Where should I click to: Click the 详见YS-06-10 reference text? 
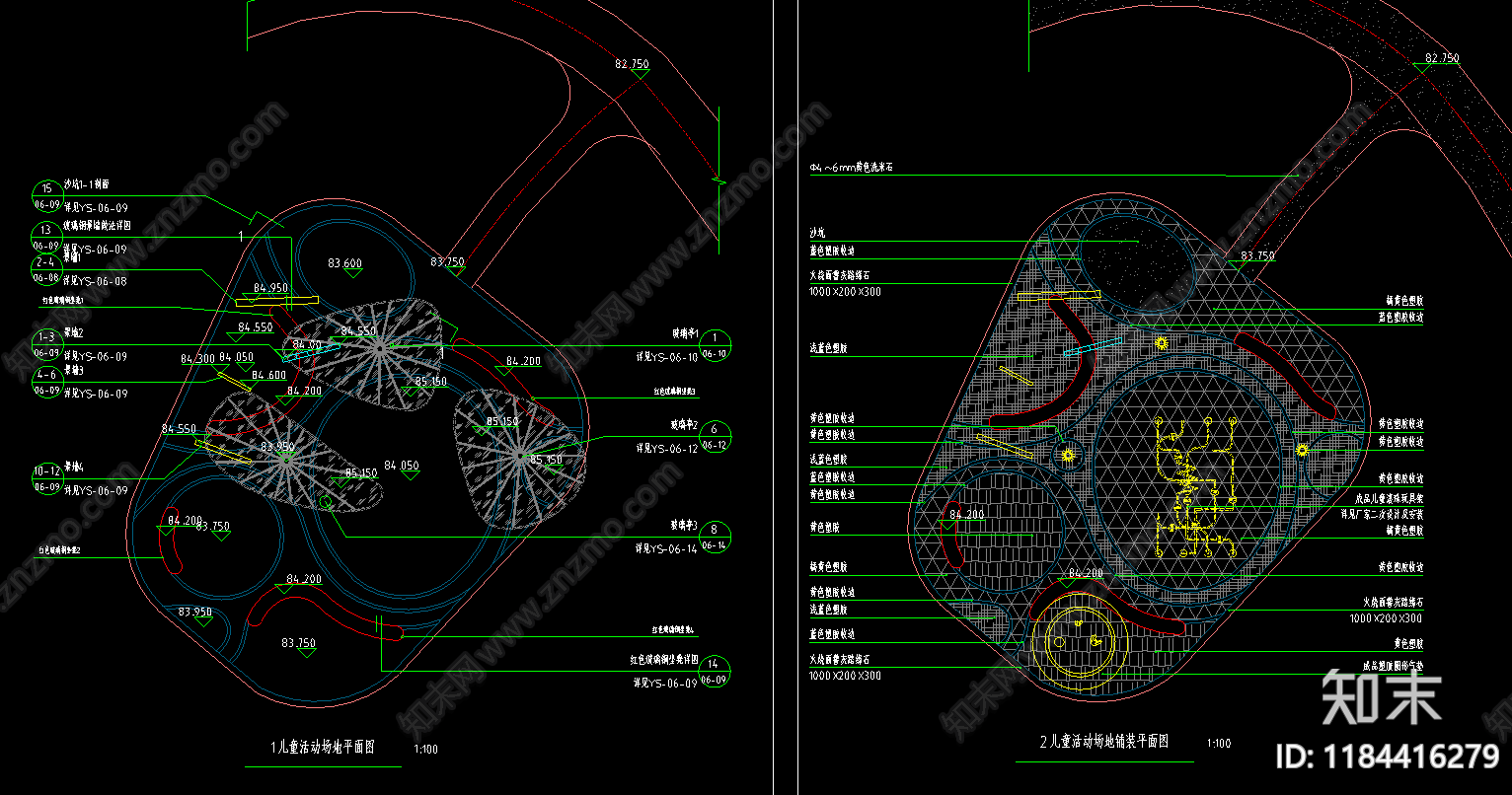pos(666,358)
